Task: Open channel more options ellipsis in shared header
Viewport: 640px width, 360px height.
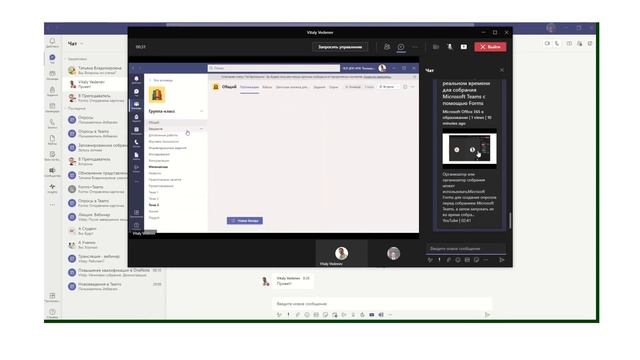Action: (x=413, y=87)
